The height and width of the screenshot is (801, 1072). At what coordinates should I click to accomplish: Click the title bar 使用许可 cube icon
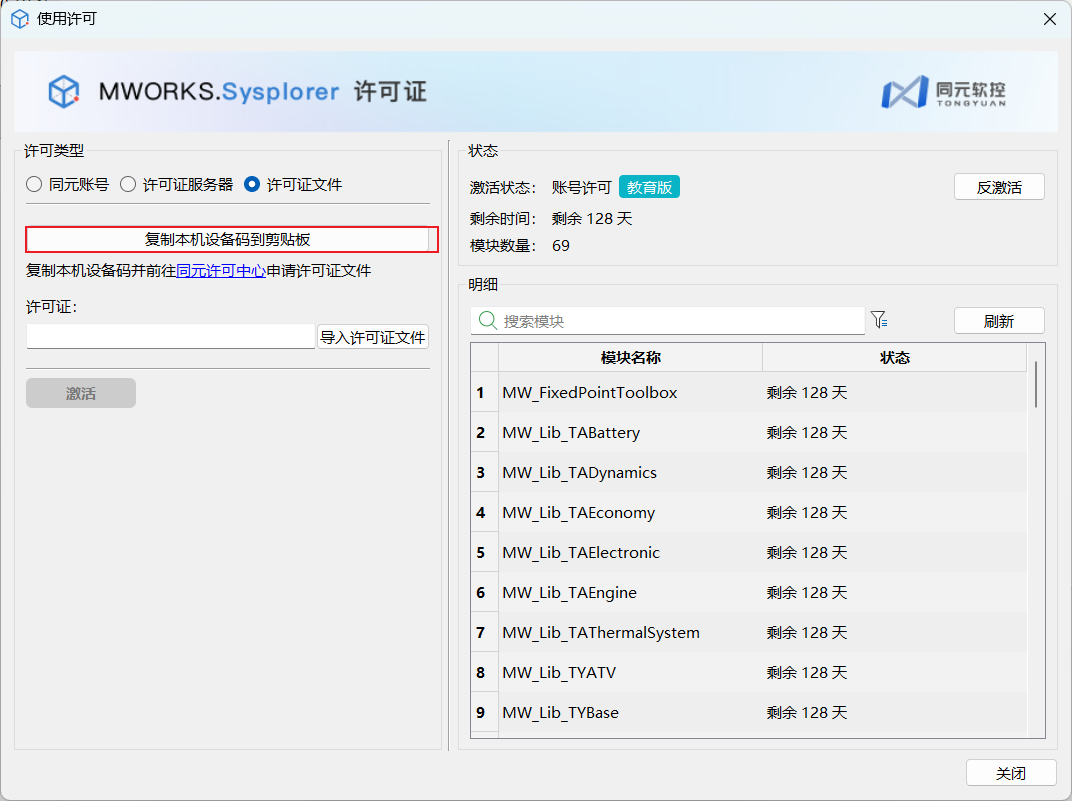(20, 18)
